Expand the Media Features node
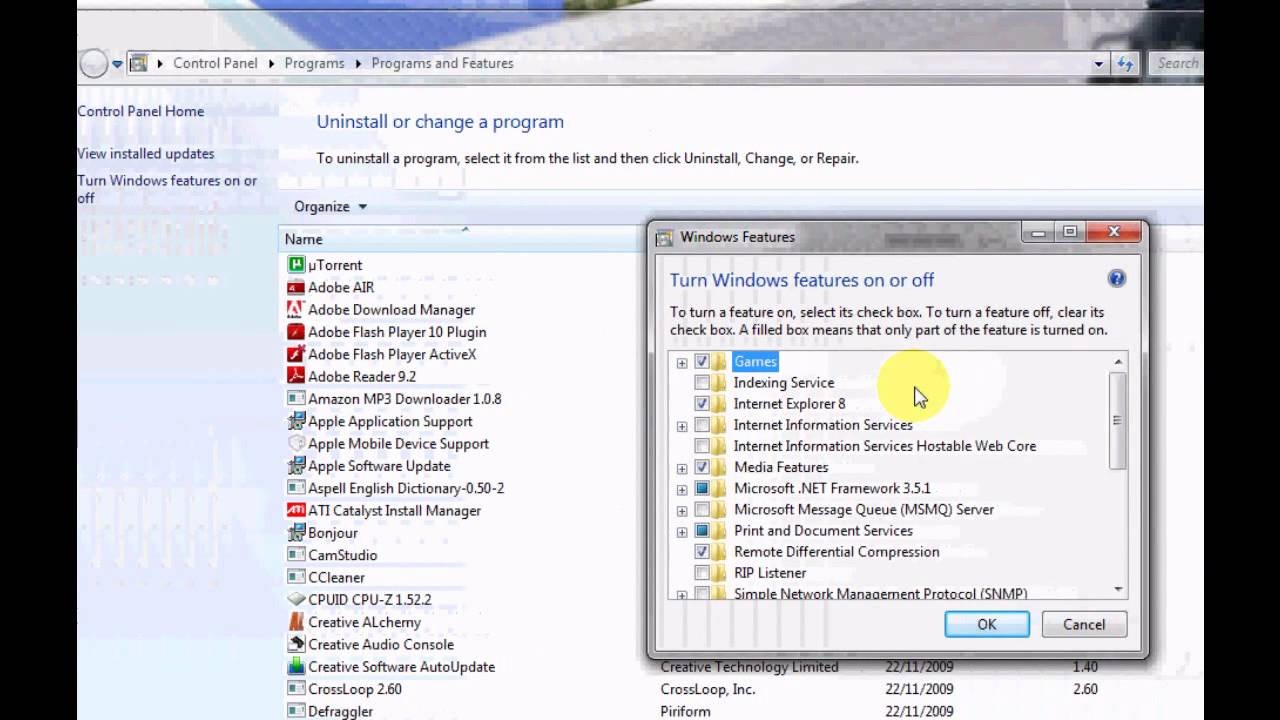Image resolution: width=1280 pixels, height=720 pixels. [682, 468]
